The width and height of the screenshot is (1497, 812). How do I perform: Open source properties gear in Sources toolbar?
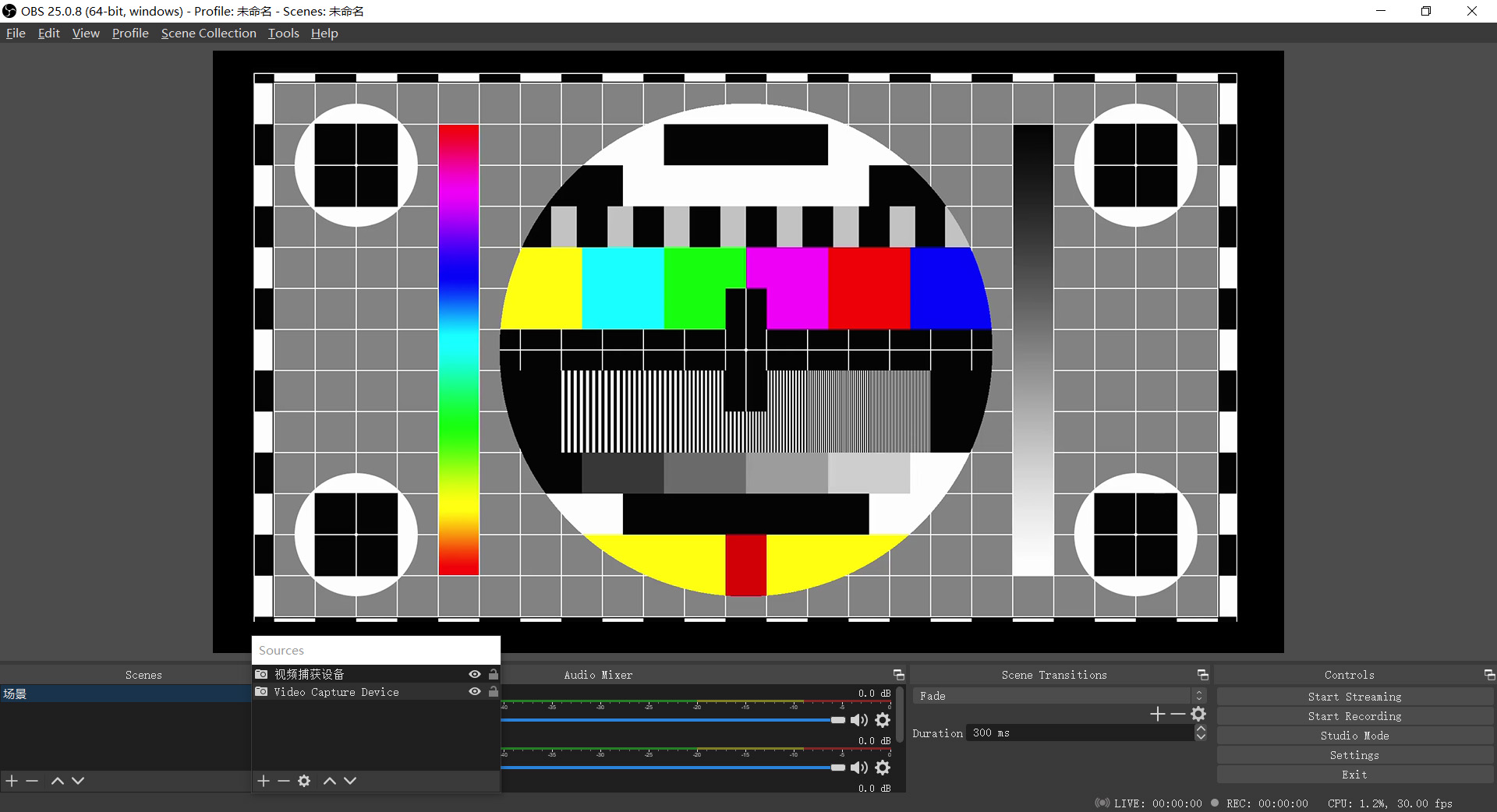[x=304, y=781]
